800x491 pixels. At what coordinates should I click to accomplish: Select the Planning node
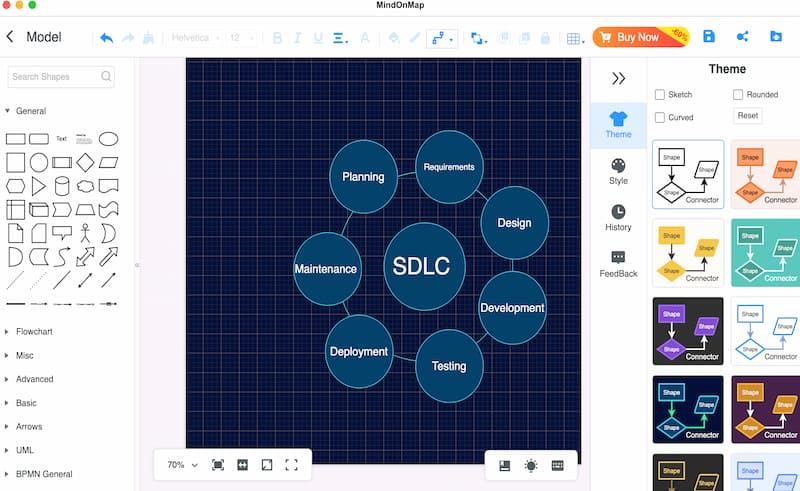coord(363,177)
